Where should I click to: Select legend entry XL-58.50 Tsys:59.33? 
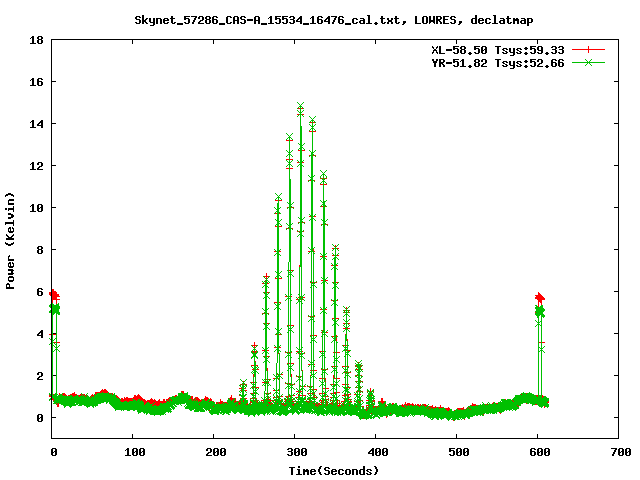pos(498,50)
